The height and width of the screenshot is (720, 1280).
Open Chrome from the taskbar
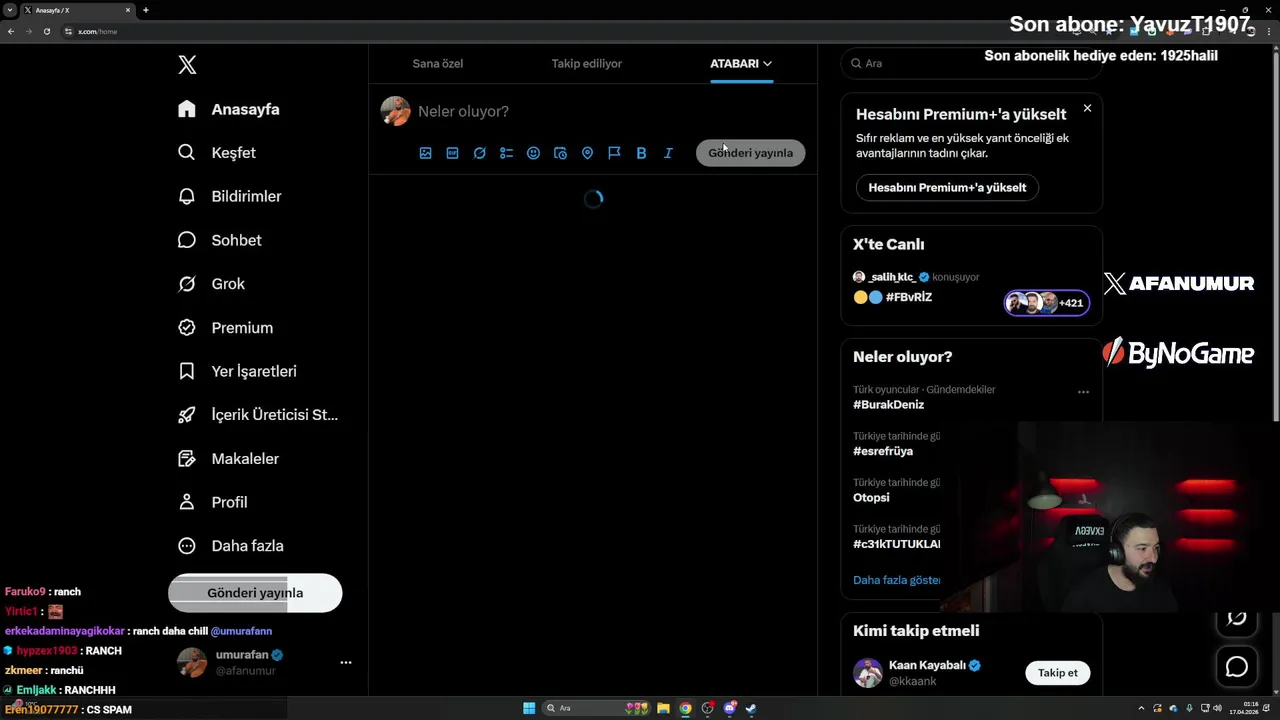[685, 709]
